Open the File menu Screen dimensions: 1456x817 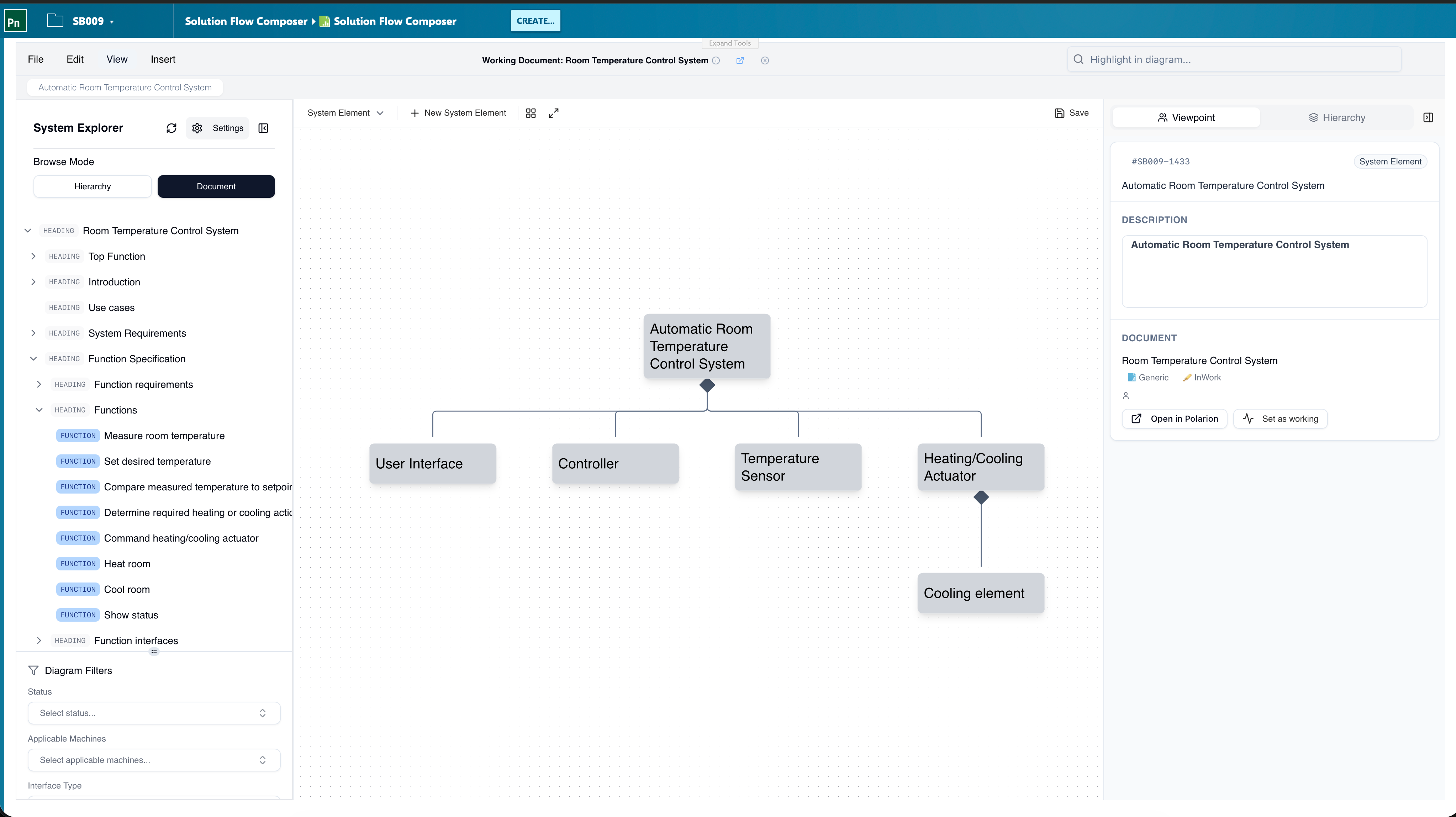36,59
